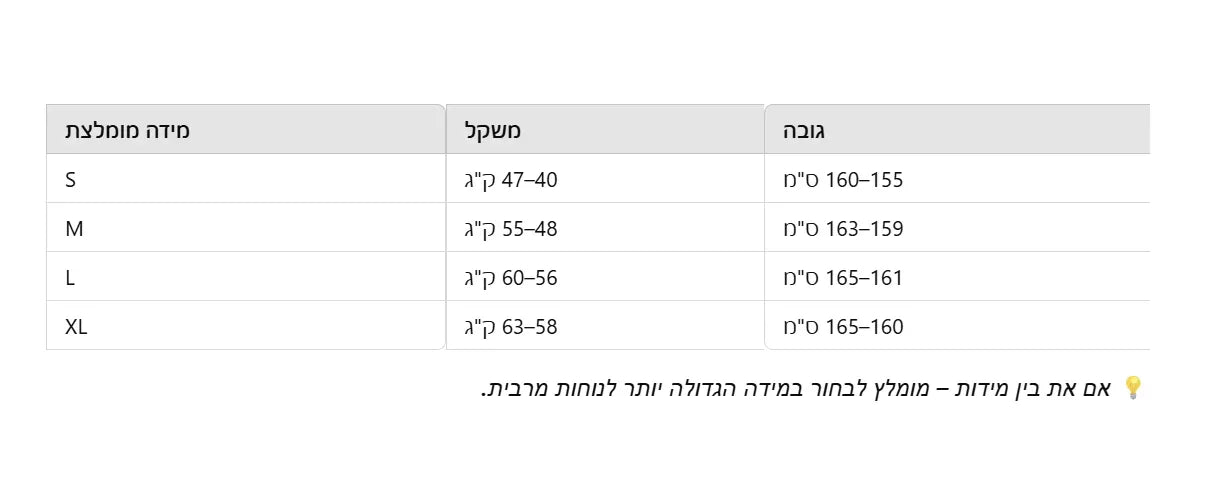1213x501 pixels.
Task: Click the words "מומלץ לבחור" in tip
Action: coord(881,388)
